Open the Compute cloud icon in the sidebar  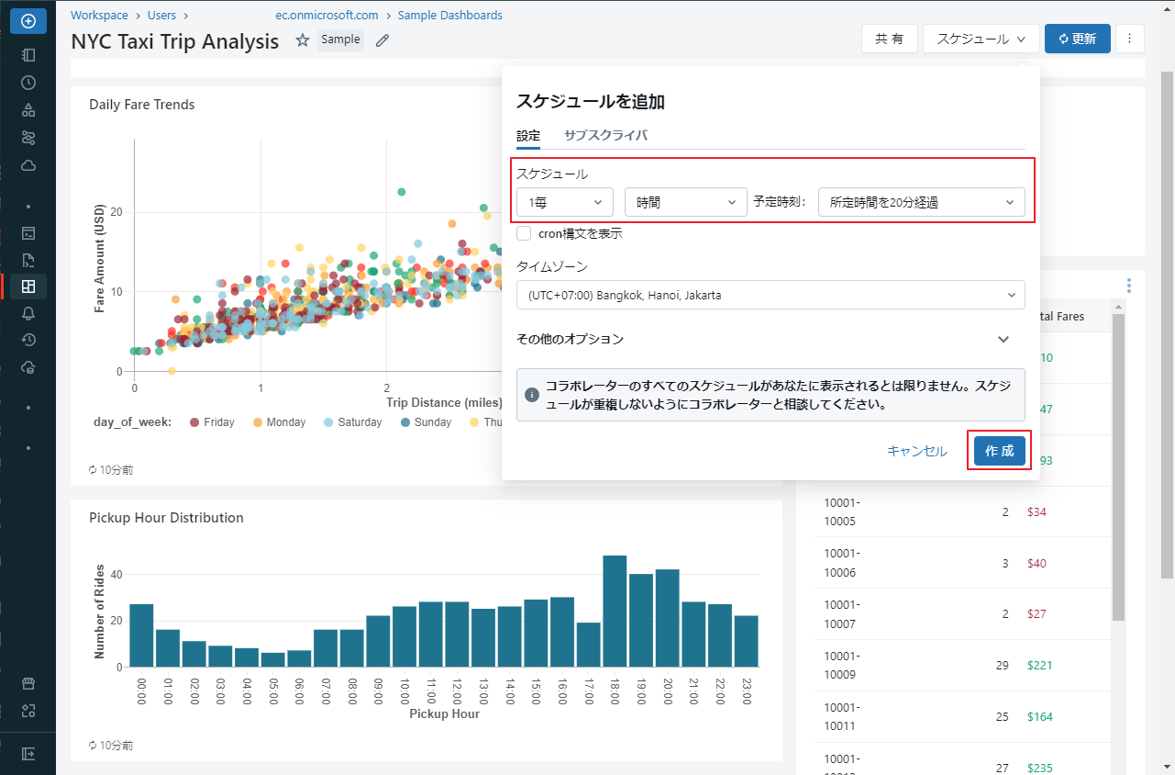point(28,165)
